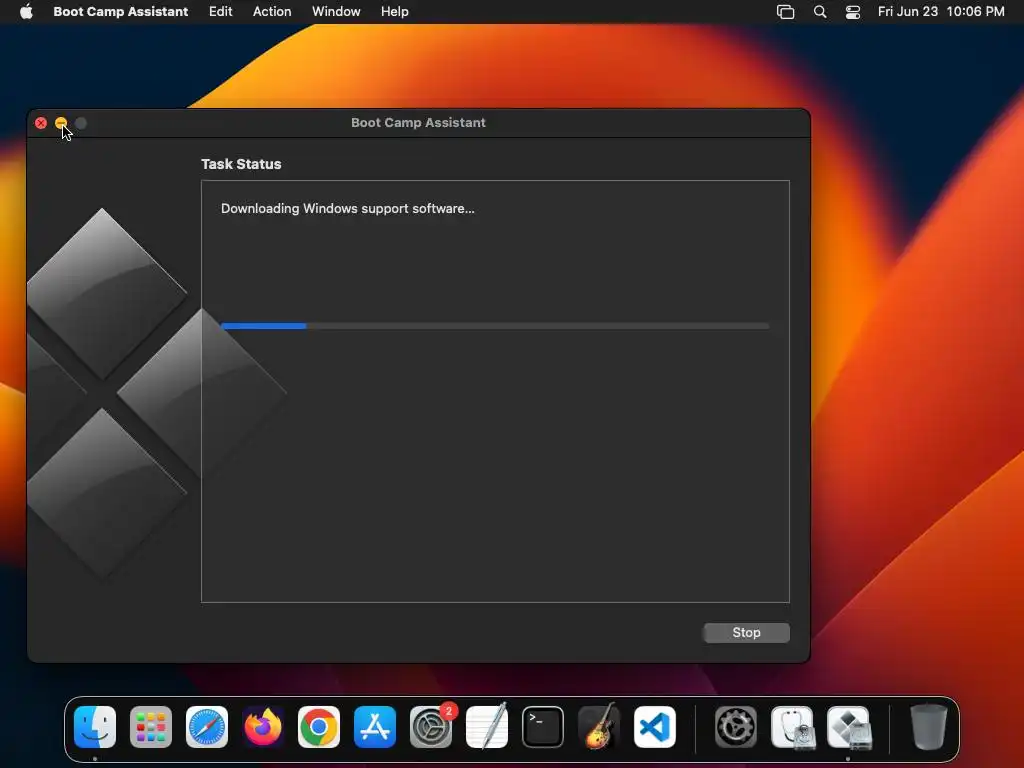This screenshot has width=1024, height=768.
Task: Open the Window menu
Action: (336, 12)
